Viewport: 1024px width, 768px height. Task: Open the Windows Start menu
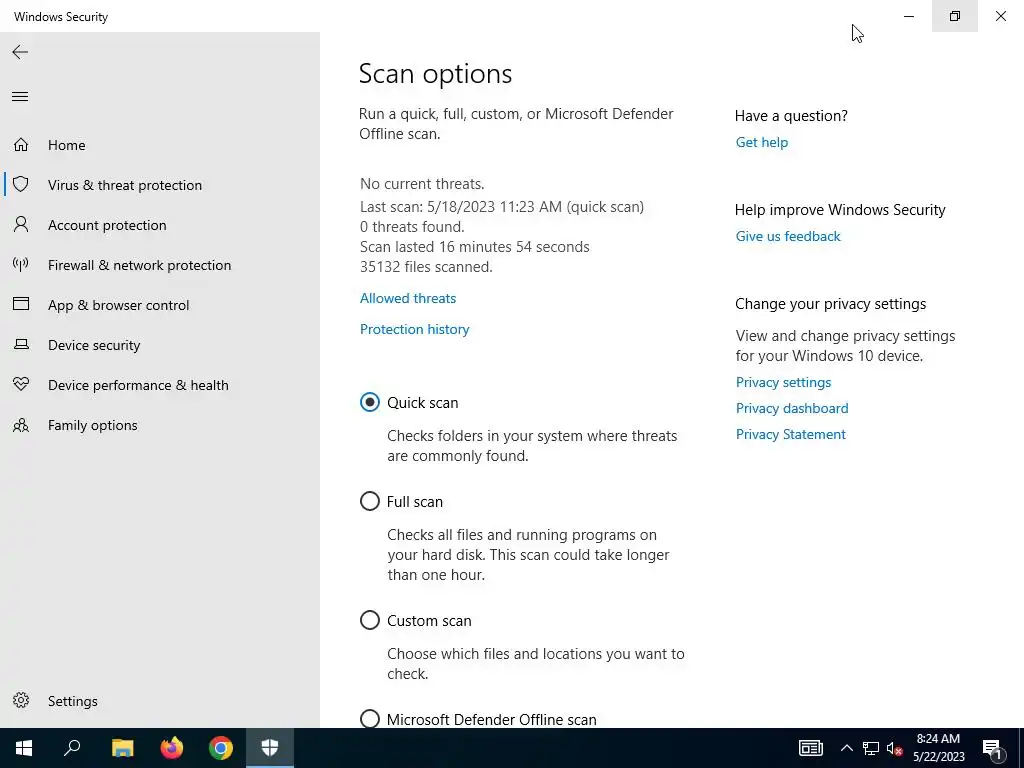click(x=24, y=748)
